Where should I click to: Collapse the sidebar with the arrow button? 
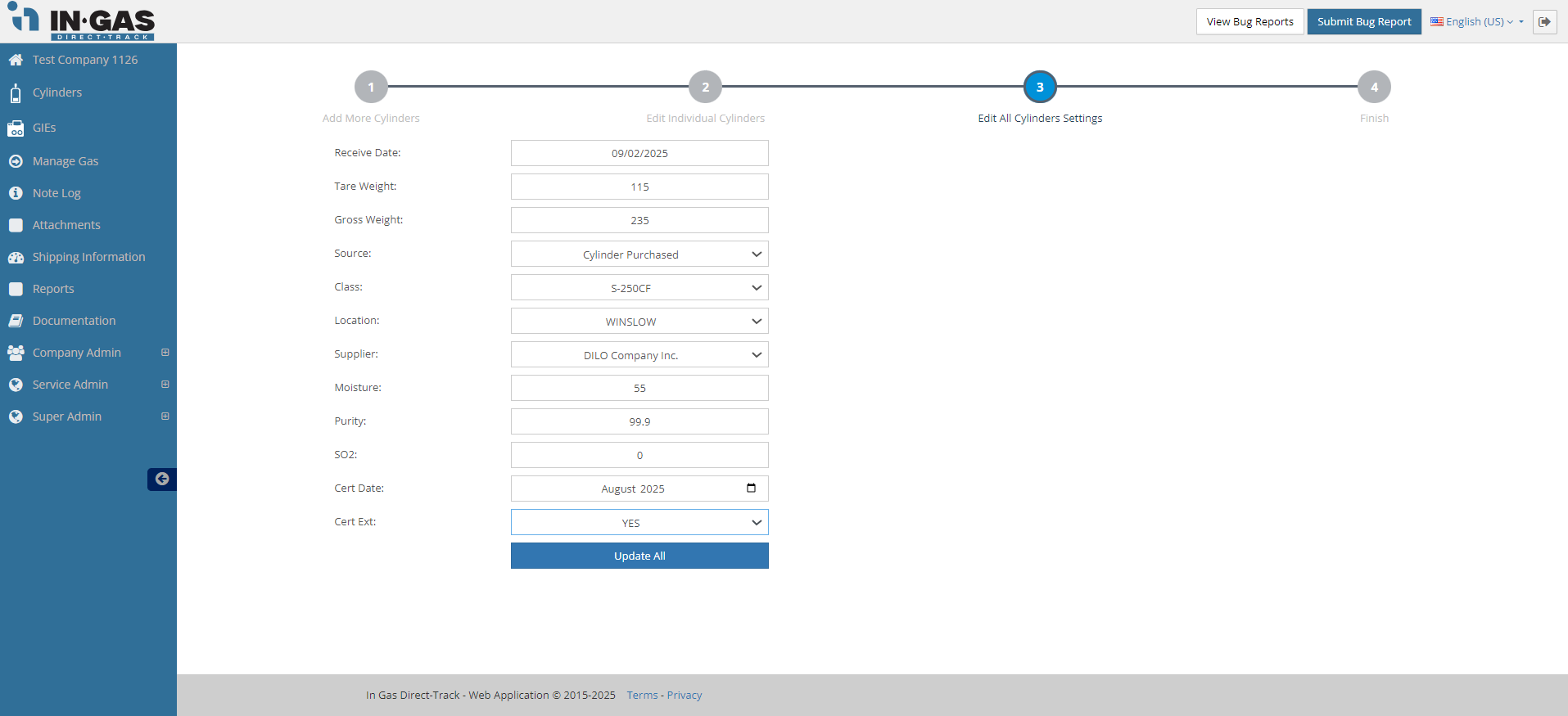click(x=162, y=480)
